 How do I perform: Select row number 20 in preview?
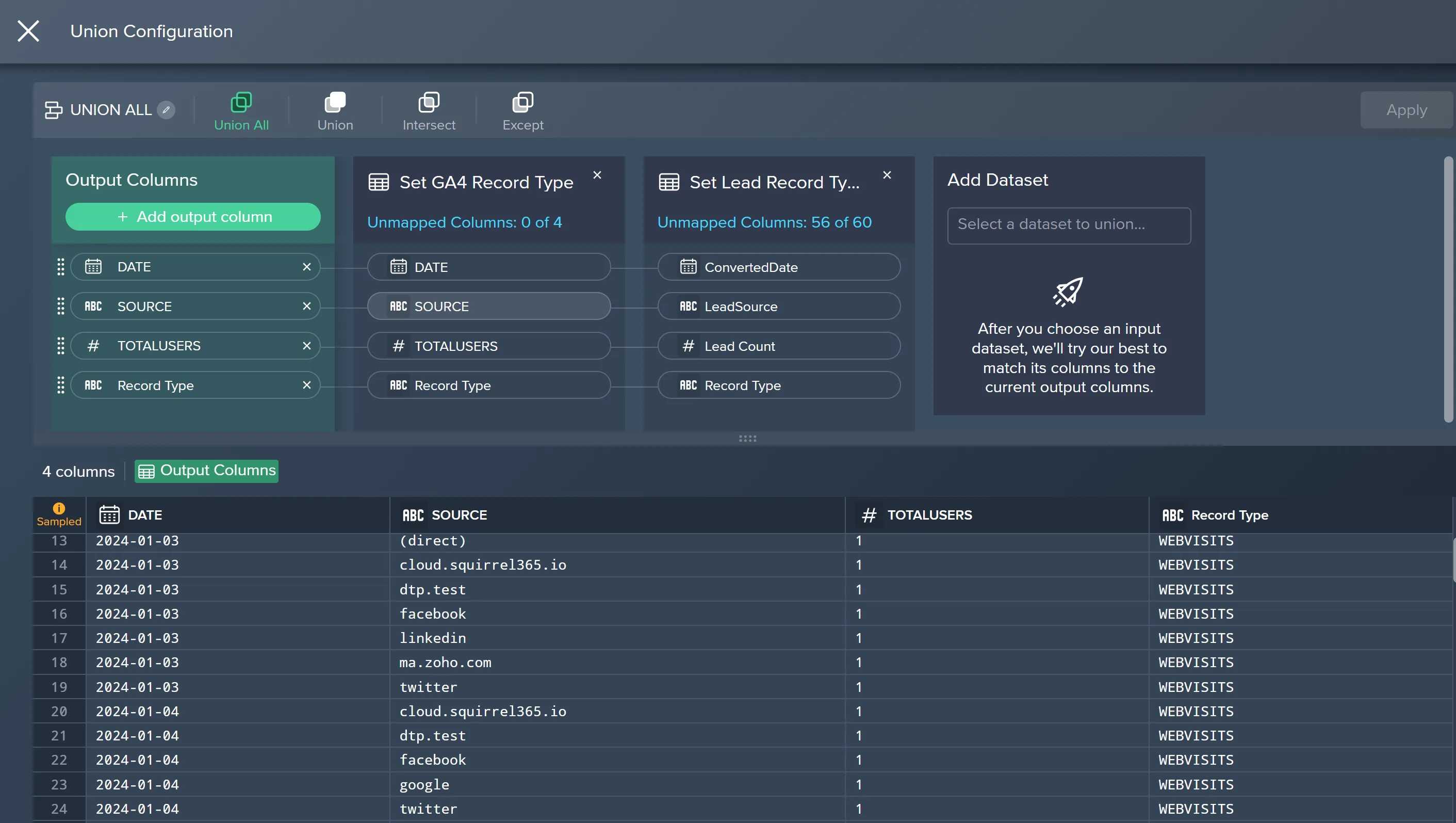pos(59,711)
